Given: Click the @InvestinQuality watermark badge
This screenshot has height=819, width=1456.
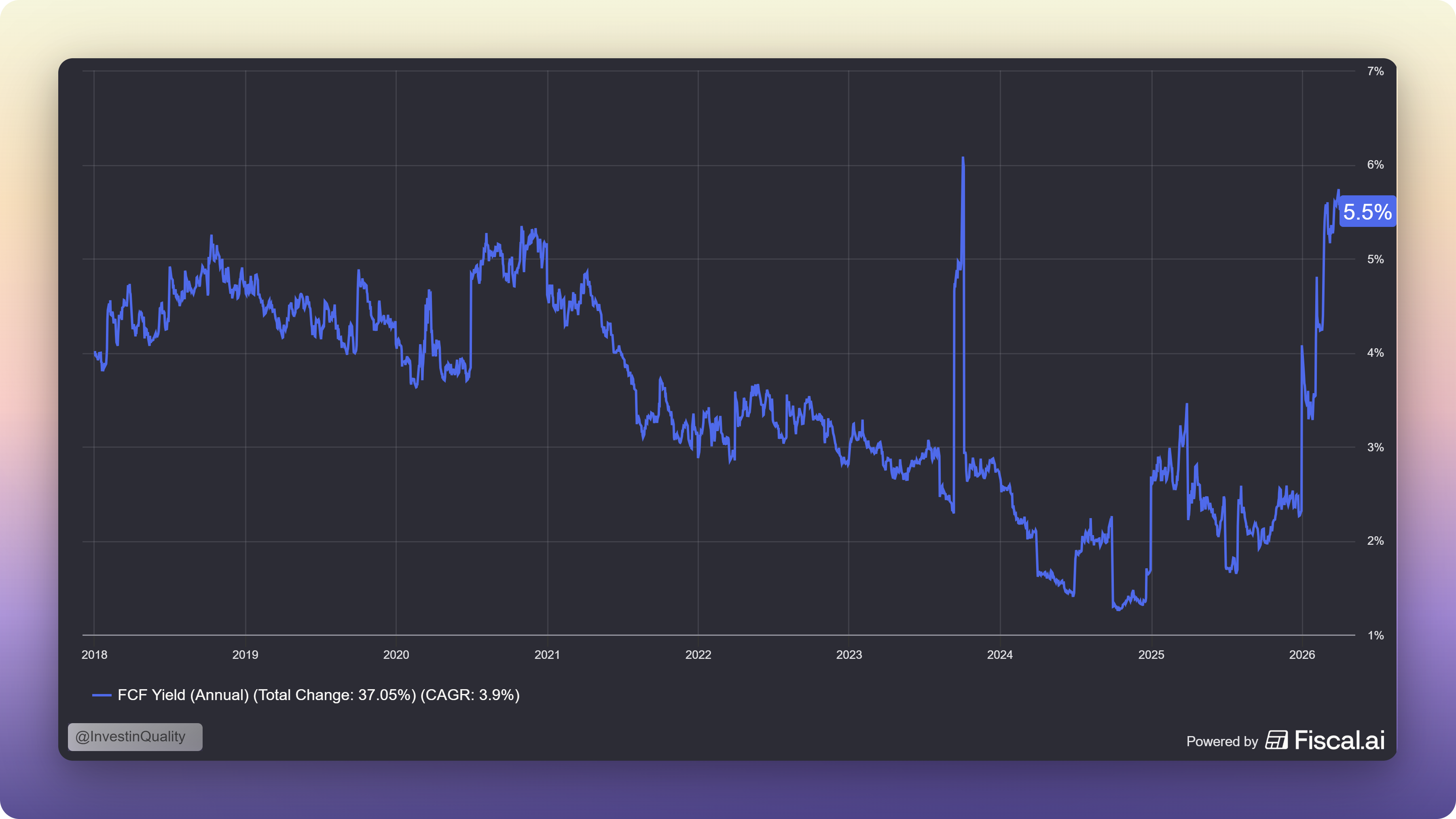Looking at the screenshot, I should pyautogui.click(x=135, y=736).
